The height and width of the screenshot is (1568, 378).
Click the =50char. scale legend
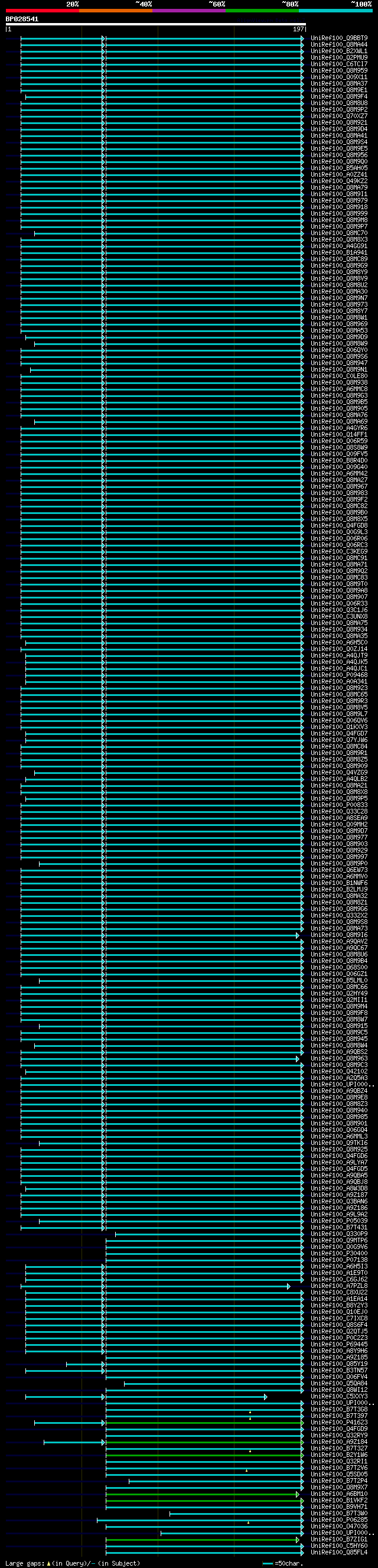point(283,1564)
